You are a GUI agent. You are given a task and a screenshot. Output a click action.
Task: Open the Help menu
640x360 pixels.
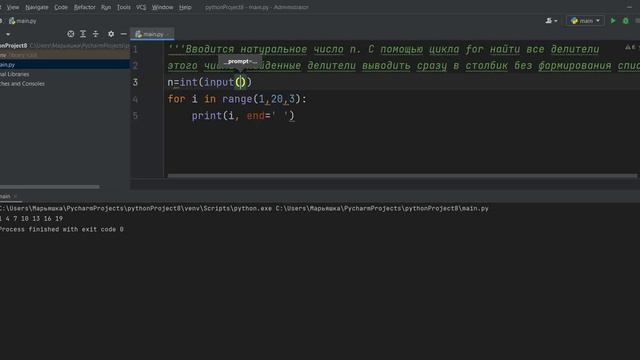tap(185, 7)
